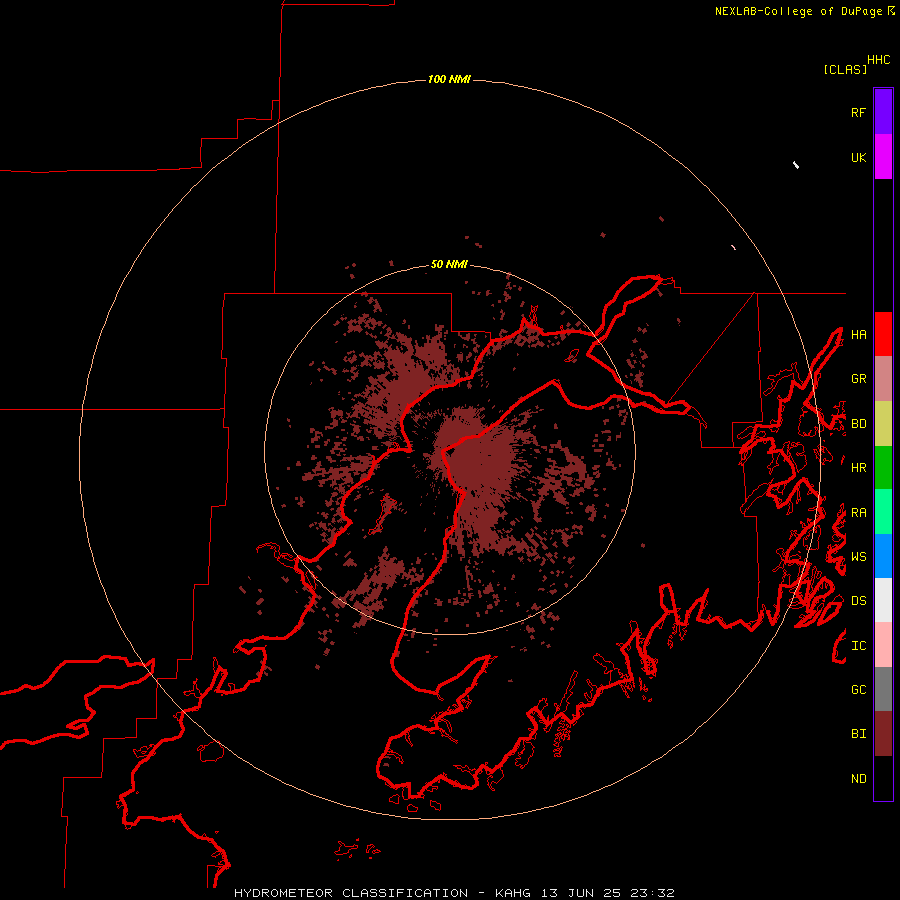The height and width of the screenshot is (900, 900).
Task: Click the GC gray legend swatch
Action: [883, 689]
